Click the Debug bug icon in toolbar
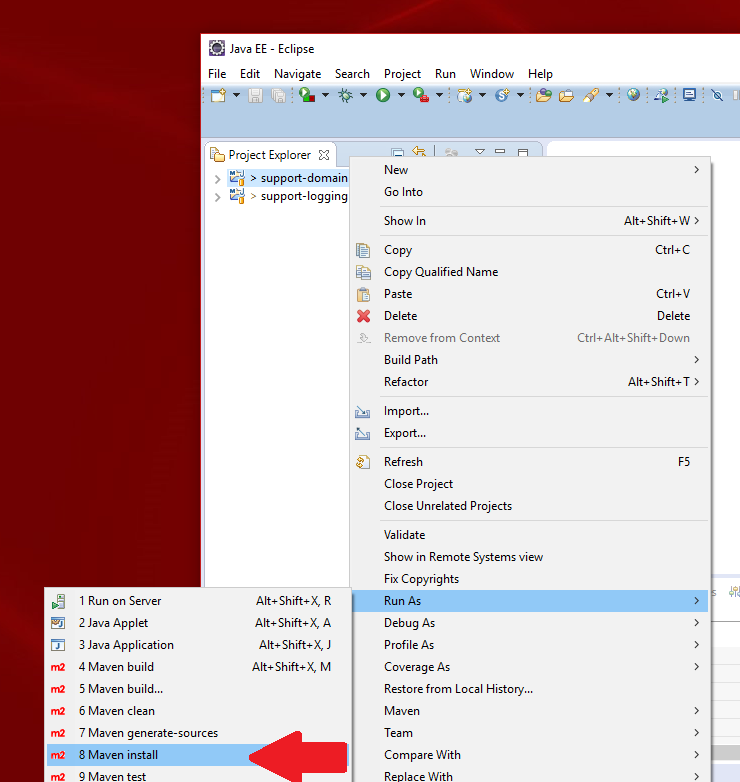740x782 pixels. click(x=346, y=95)
